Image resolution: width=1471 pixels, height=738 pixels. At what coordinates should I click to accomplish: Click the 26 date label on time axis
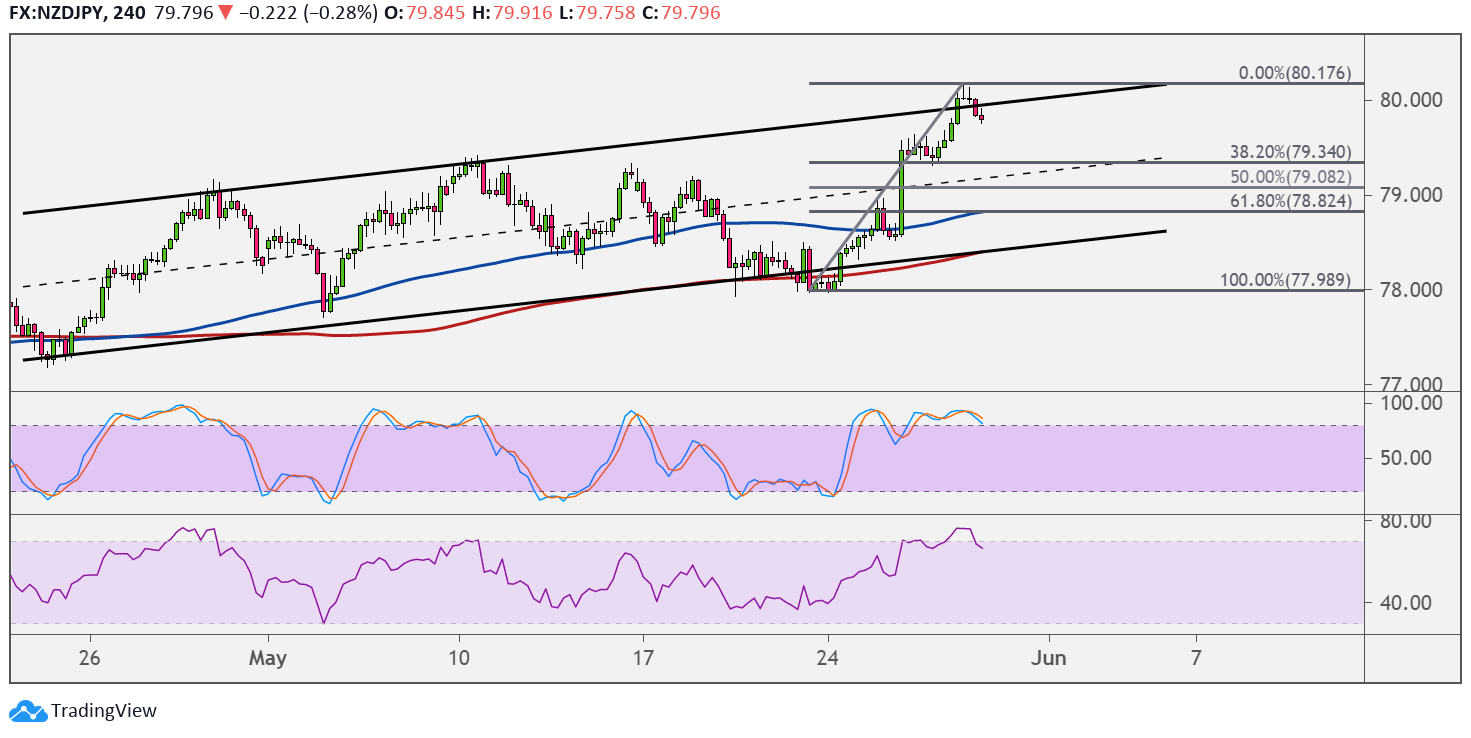(91, 656)
